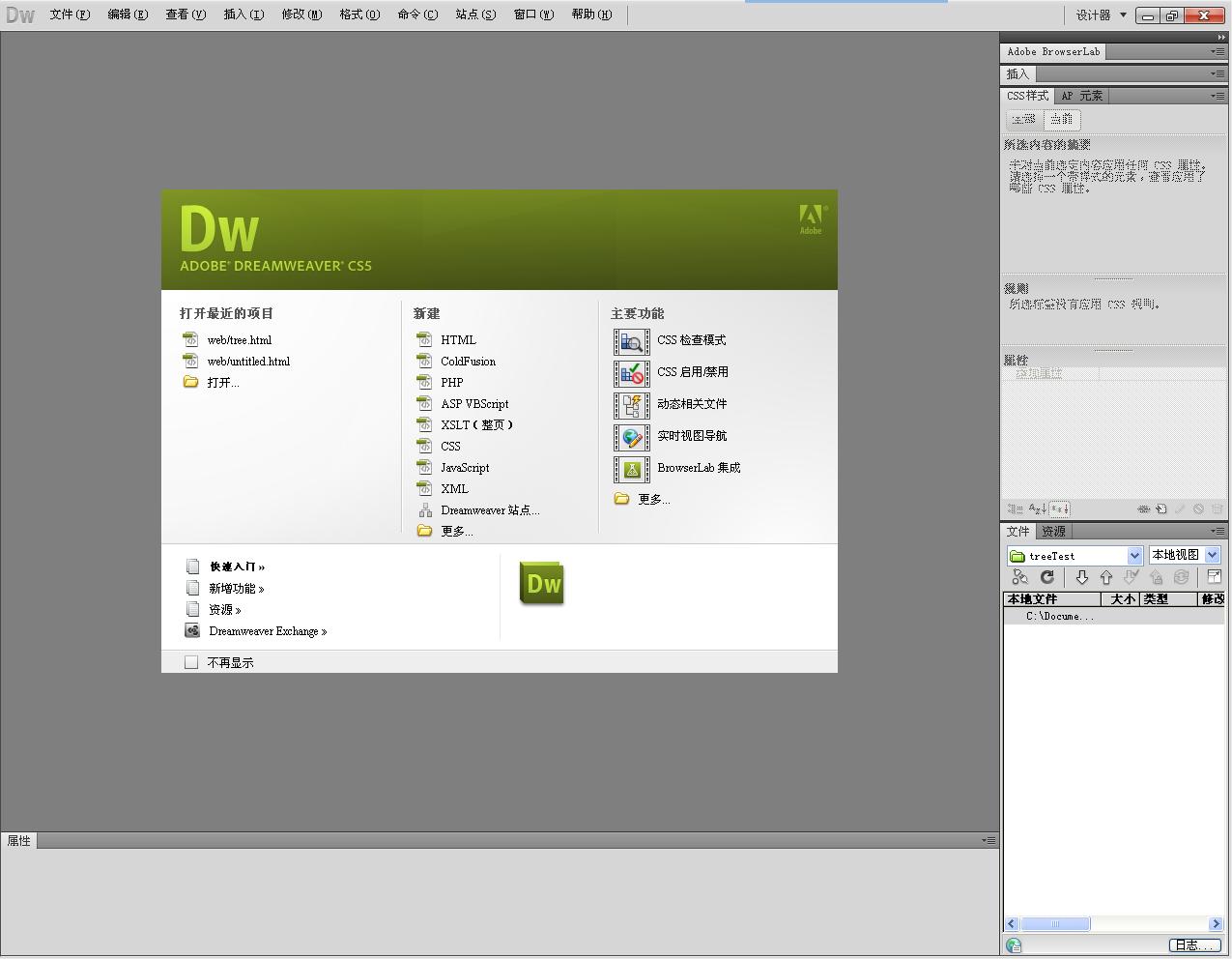Switch to the AP 元素 tab
Image resolution: width=1232 pixels, height=959 pixels.
tap(1081, 96)
